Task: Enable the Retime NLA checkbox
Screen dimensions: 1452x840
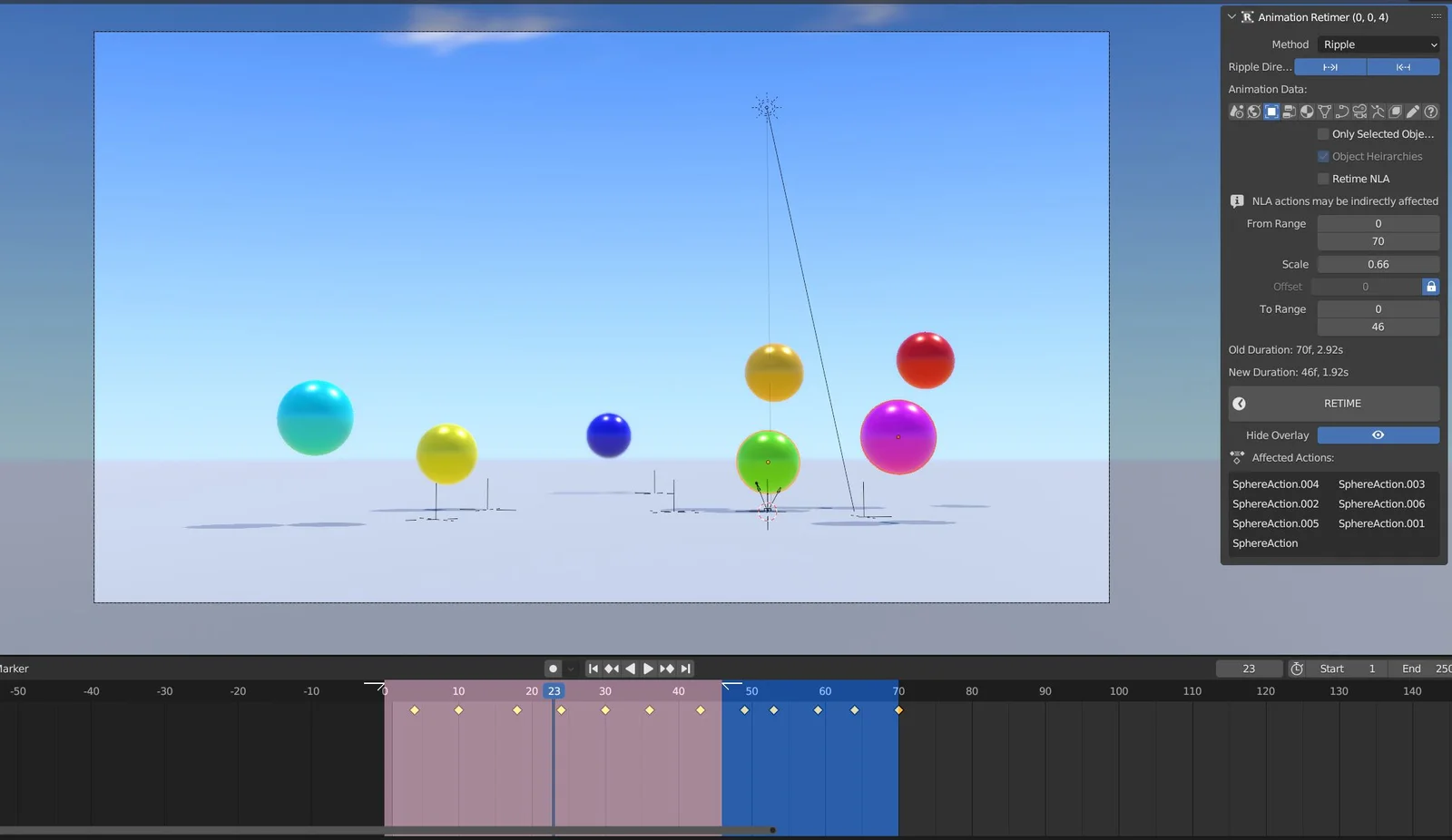Action: pos(1323,179)
